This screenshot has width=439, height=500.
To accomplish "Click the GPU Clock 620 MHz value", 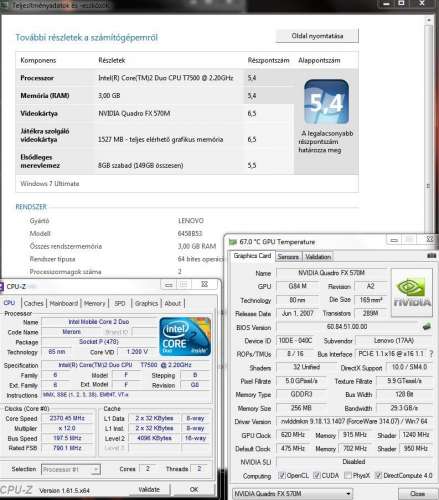I will (x=293, y=435).
